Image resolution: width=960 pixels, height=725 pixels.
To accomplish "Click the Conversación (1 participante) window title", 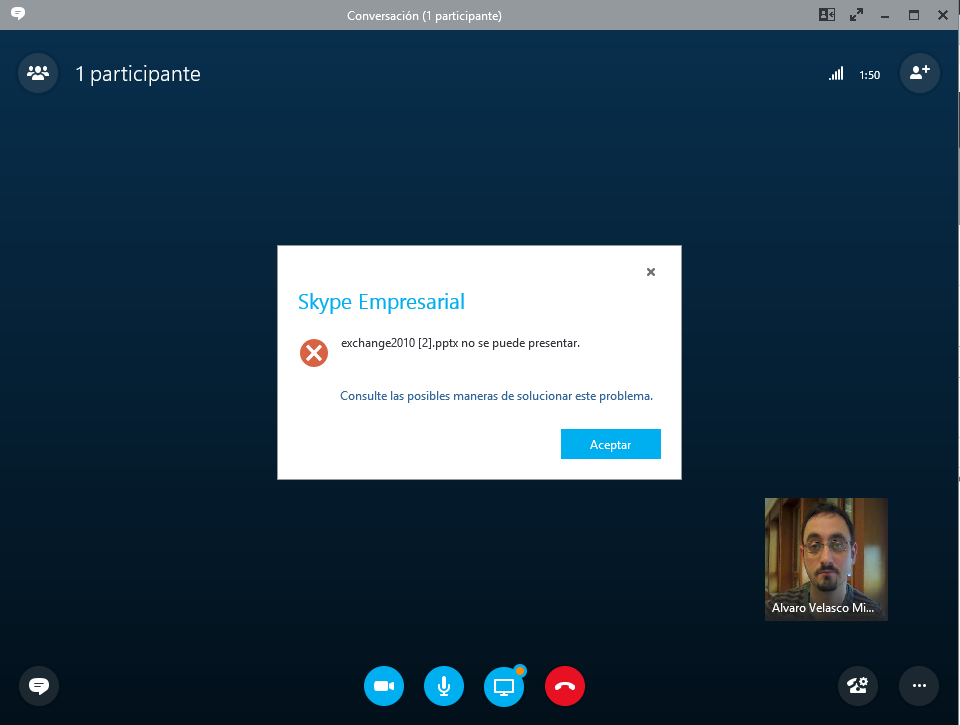I will coord(424,16).
